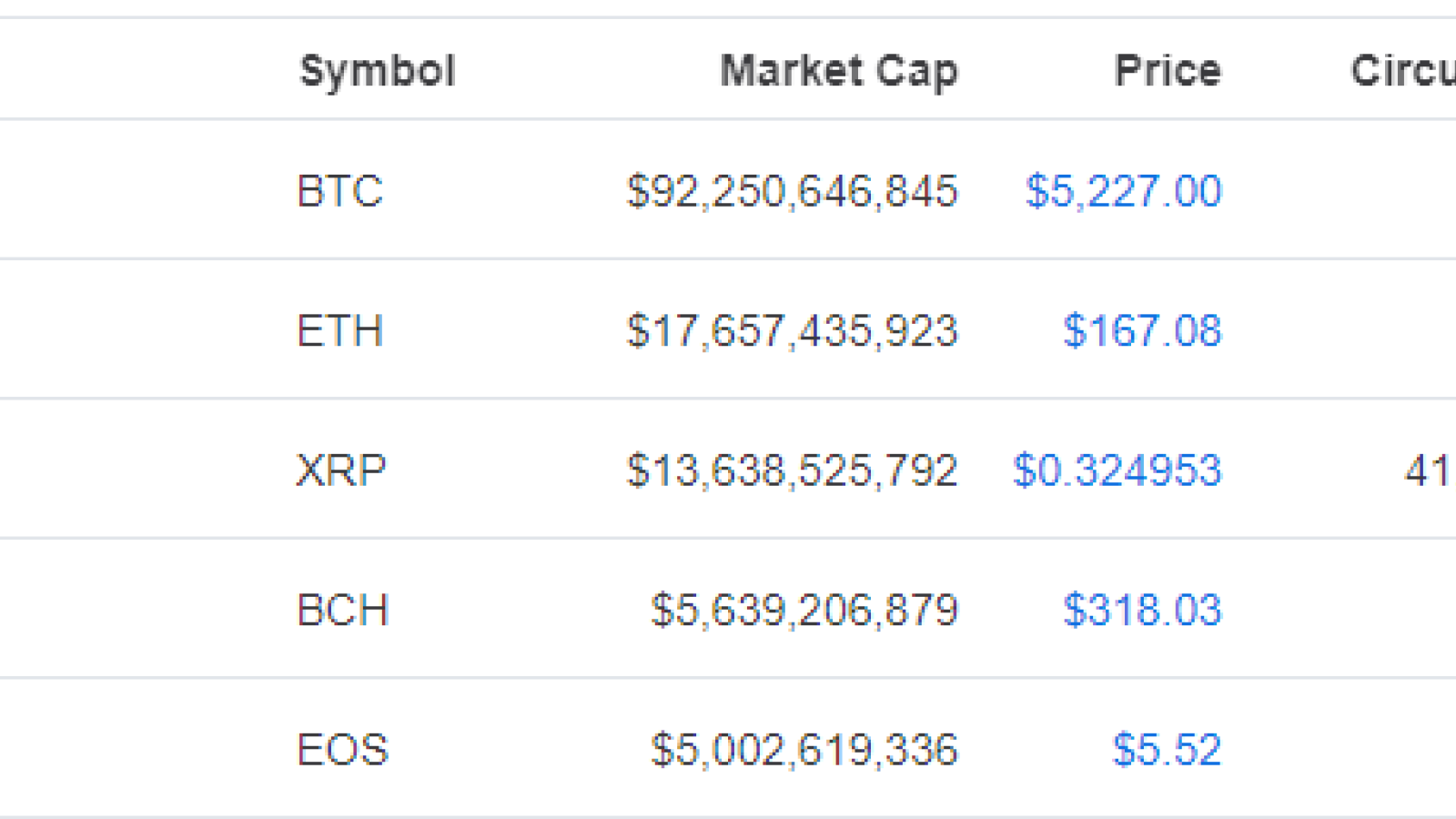Click BCH market cap $5,639,206,879
This screenshot has height=819, width=1456.
(x=804, y=610)
